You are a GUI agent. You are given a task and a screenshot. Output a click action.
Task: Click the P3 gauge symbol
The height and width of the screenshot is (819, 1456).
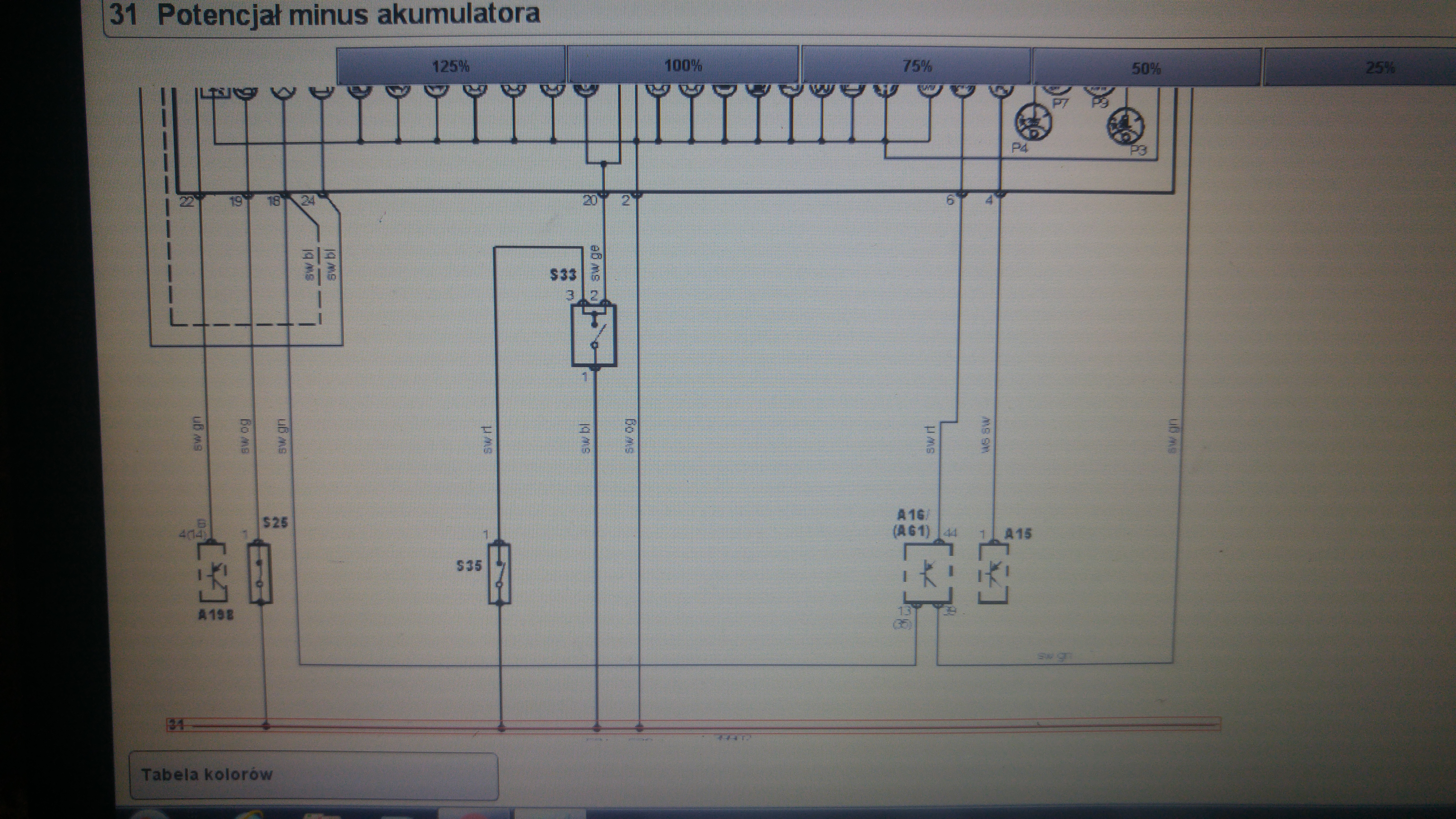(x=1125, y=126)
